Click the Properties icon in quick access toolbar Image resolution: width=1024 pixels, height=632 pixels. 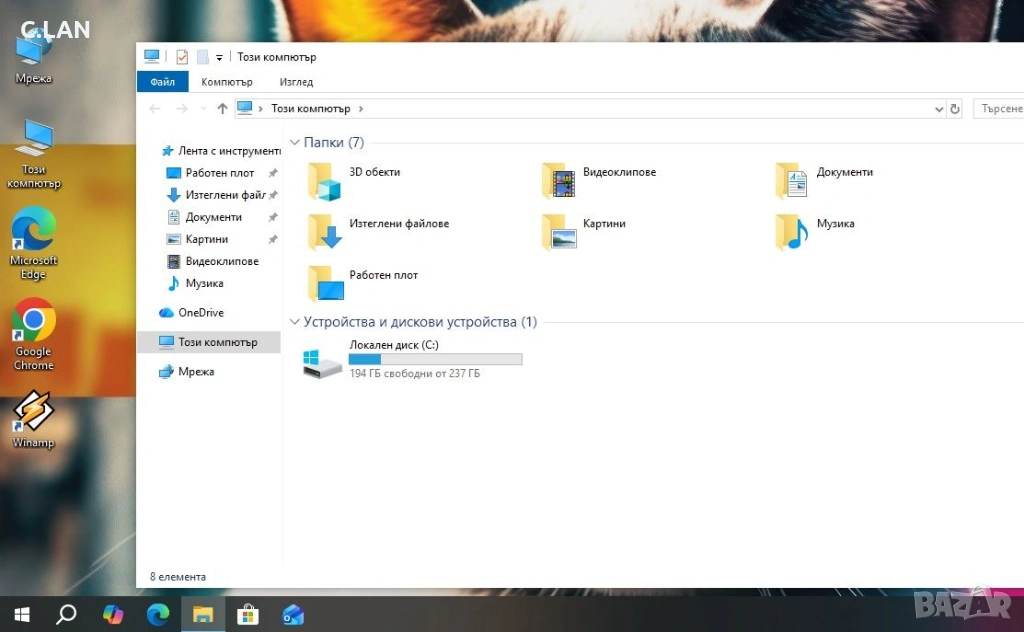click(x=182, y=57)
